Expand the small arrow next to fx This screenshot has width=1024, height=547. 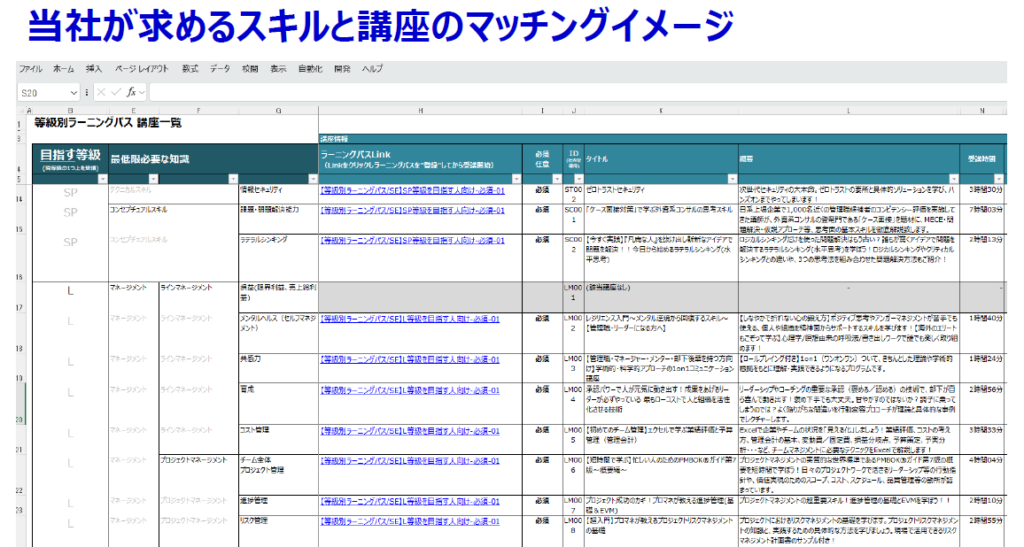pos(142,93)
